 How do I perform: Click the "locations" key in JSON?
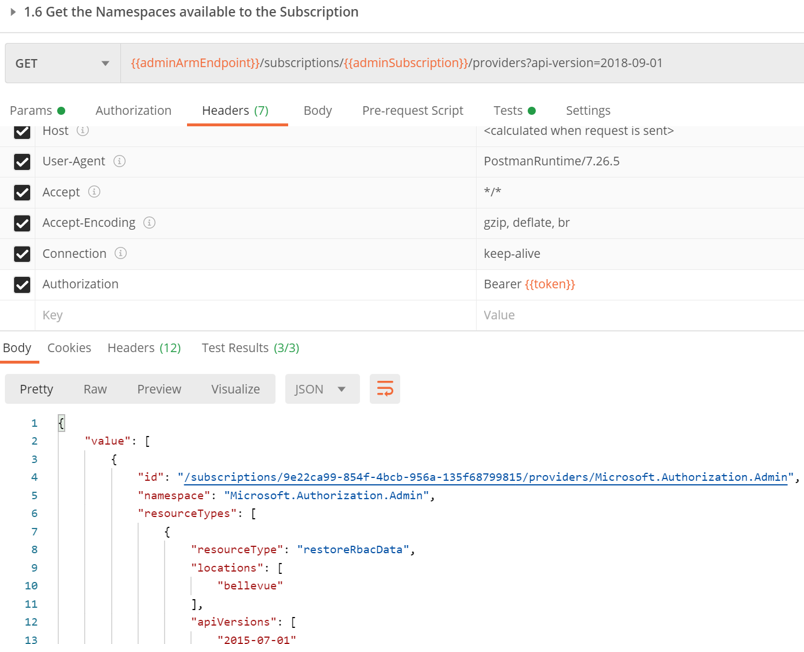point(227,568)
